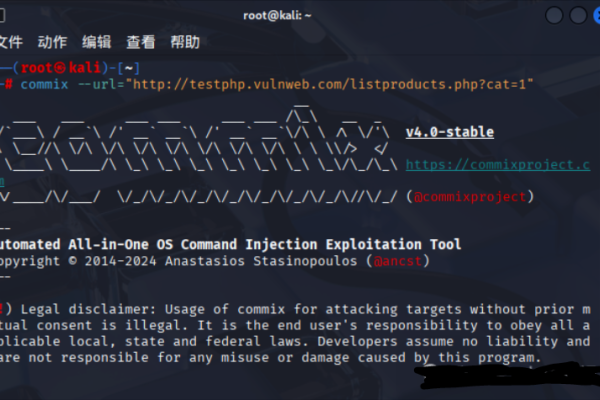600x400 pixels.
Task: Open the 编辑 menu
Action: point(97,41)
